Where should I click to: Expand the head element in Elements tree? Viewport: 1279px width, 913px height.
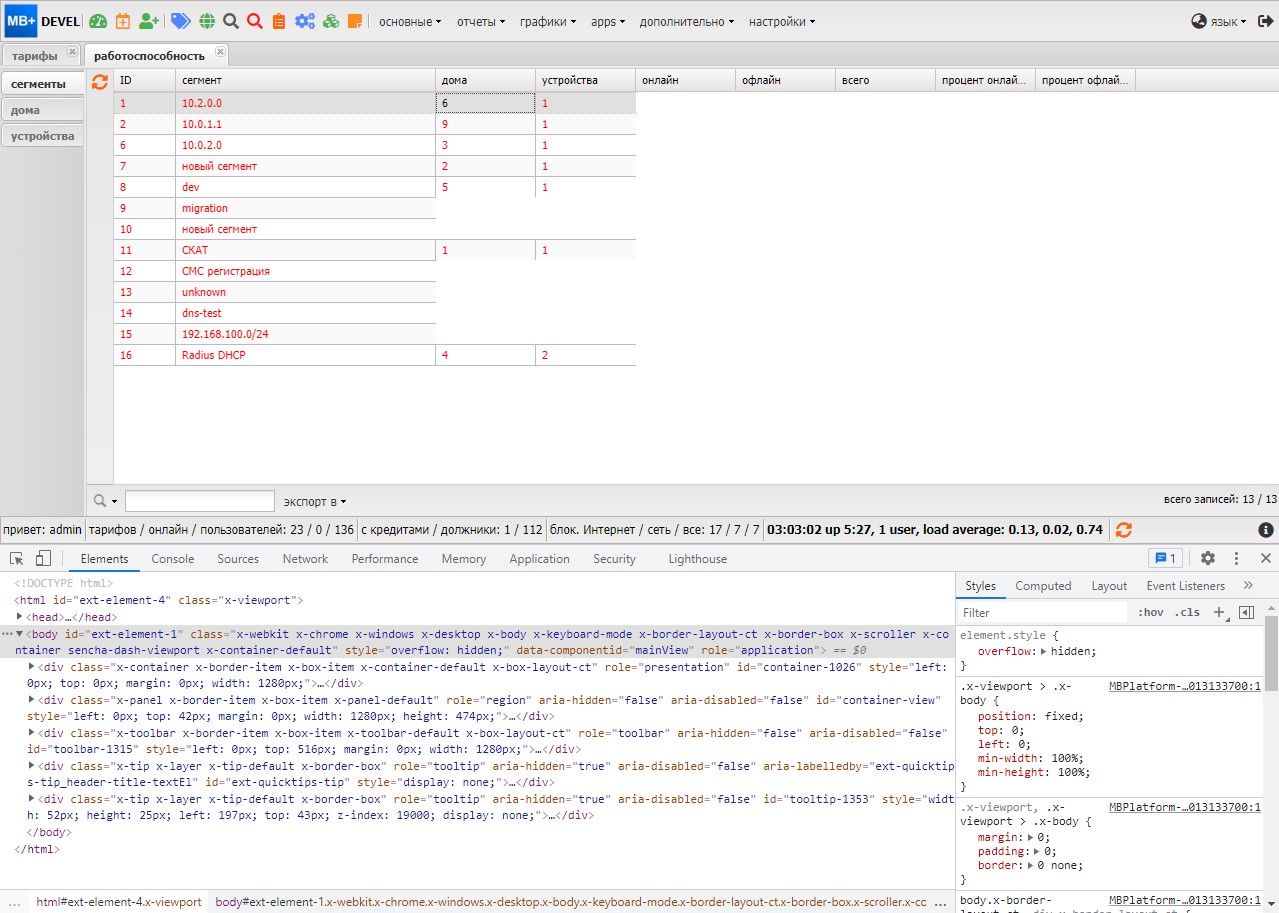click(x=18, y=617)
